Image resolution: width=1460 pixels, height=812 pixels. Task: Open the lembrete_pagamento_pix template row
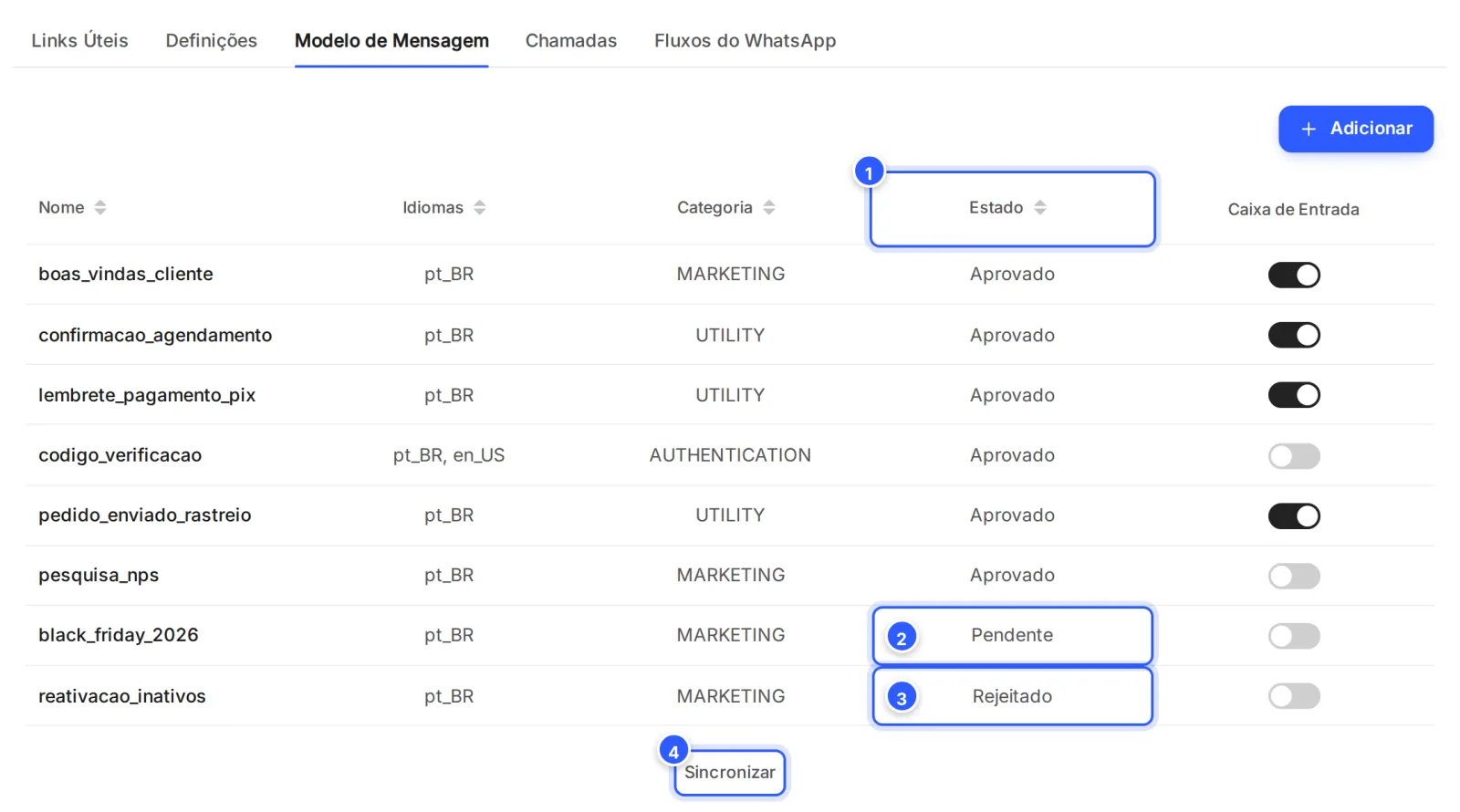(730, 395)
